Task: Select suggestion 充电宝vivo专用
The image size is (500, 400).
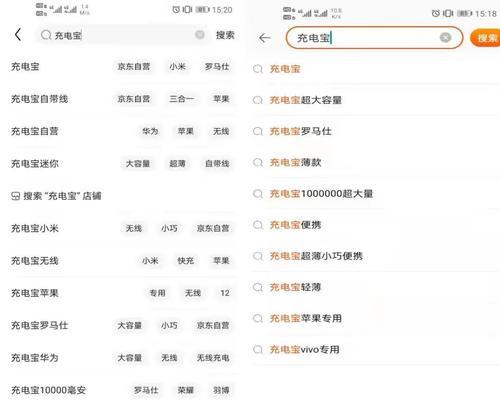Action: 305,349
